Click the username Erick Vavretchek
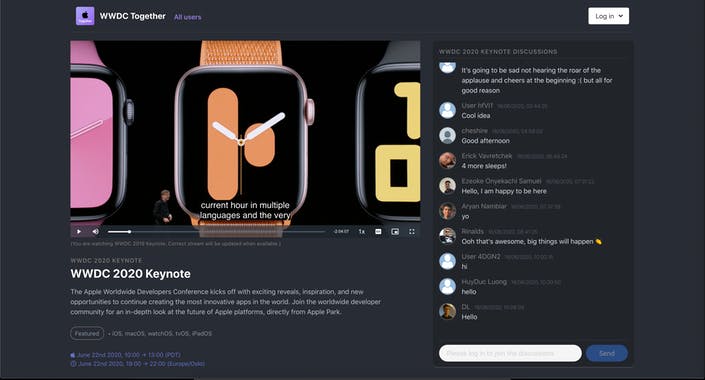The width and height of the screenshot is (705, 380). pos(486,156)
